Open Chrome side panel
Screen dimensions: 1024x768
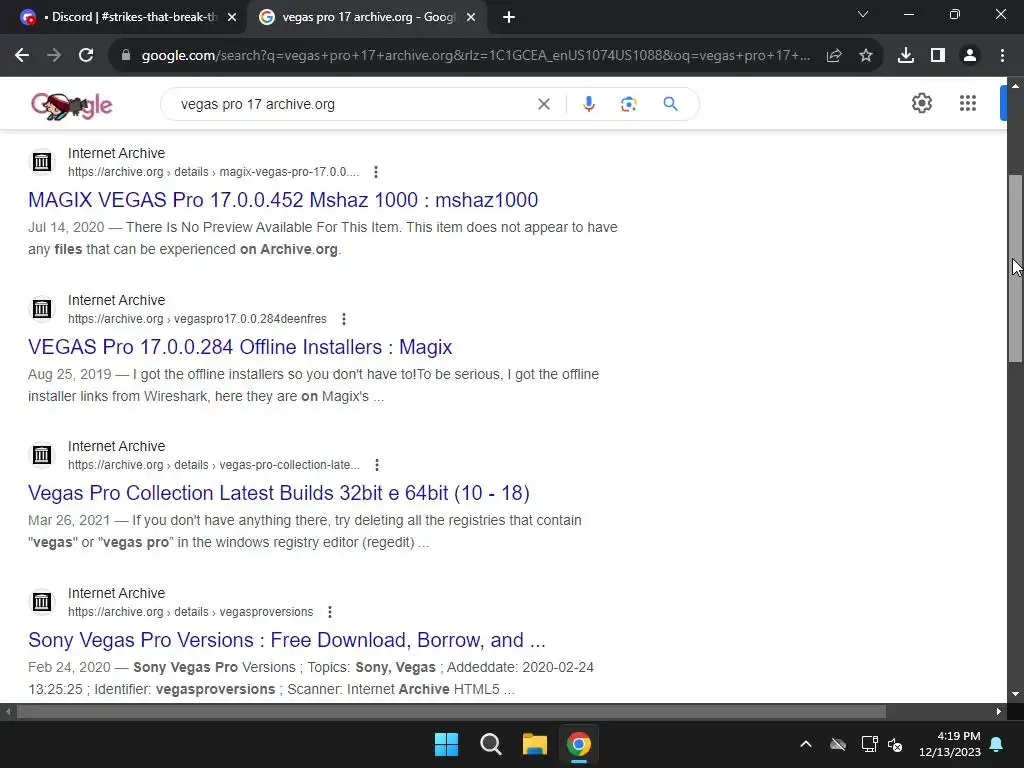[x=938, y=56]
